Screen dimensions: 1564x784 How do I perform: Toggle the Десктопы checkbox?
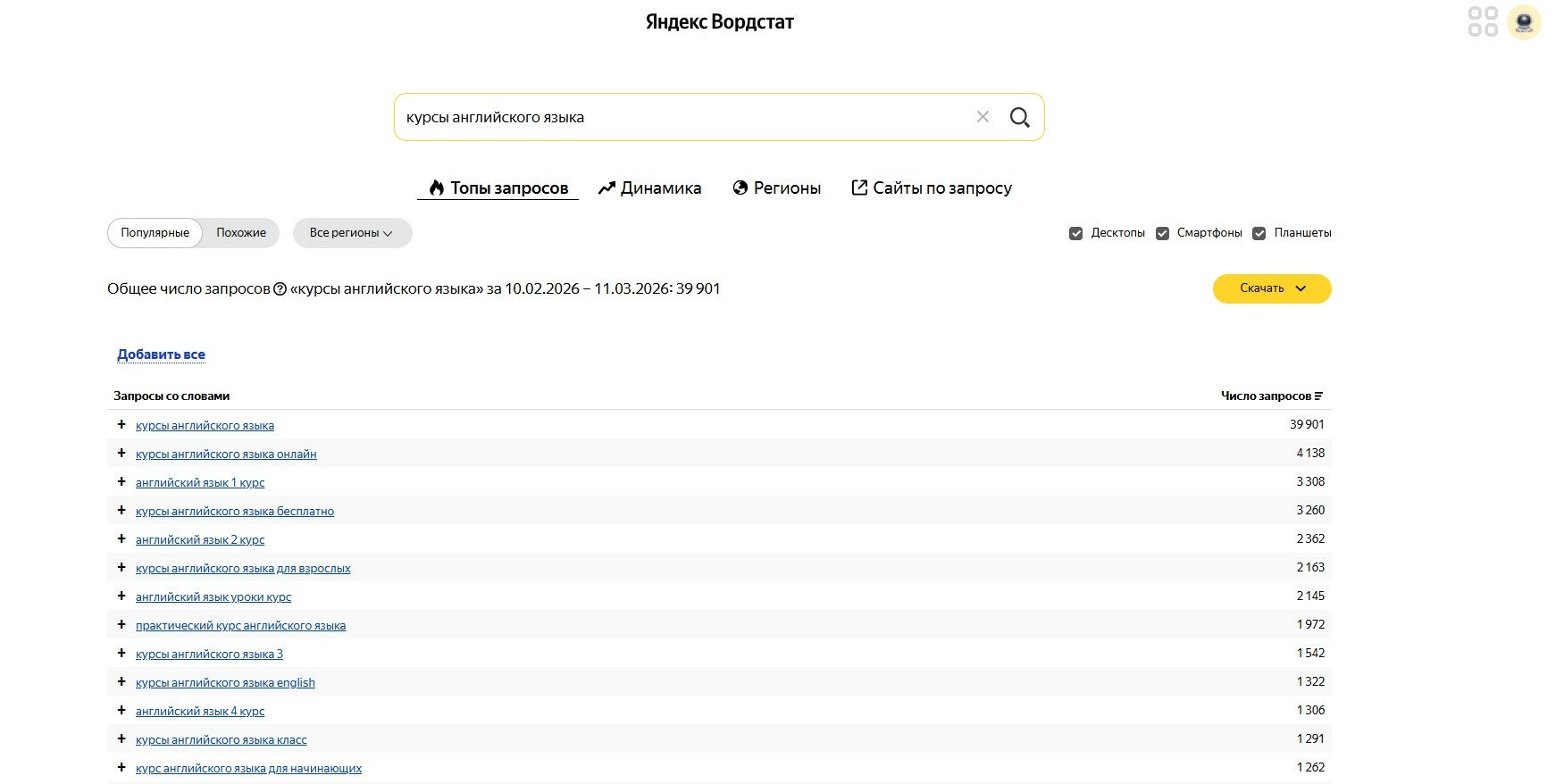pos(1075,234)
